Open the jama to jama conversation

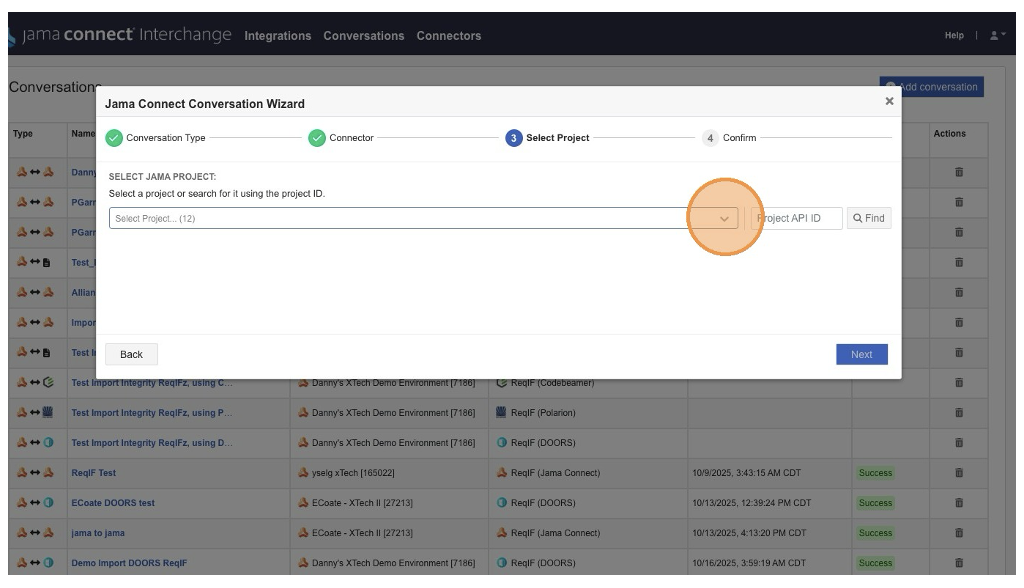click(98, 533)
